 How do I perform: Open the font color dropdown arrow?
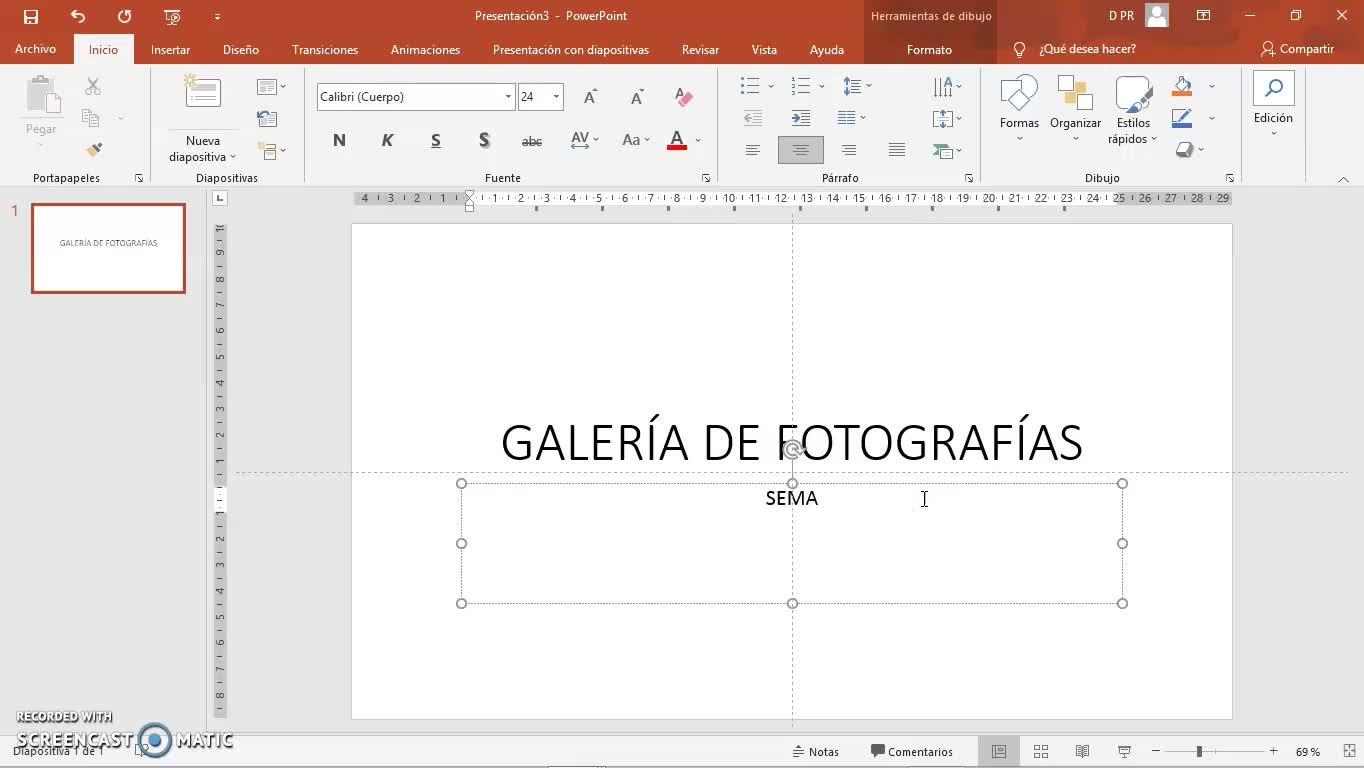pyautogui.click(x=698, y=141)
